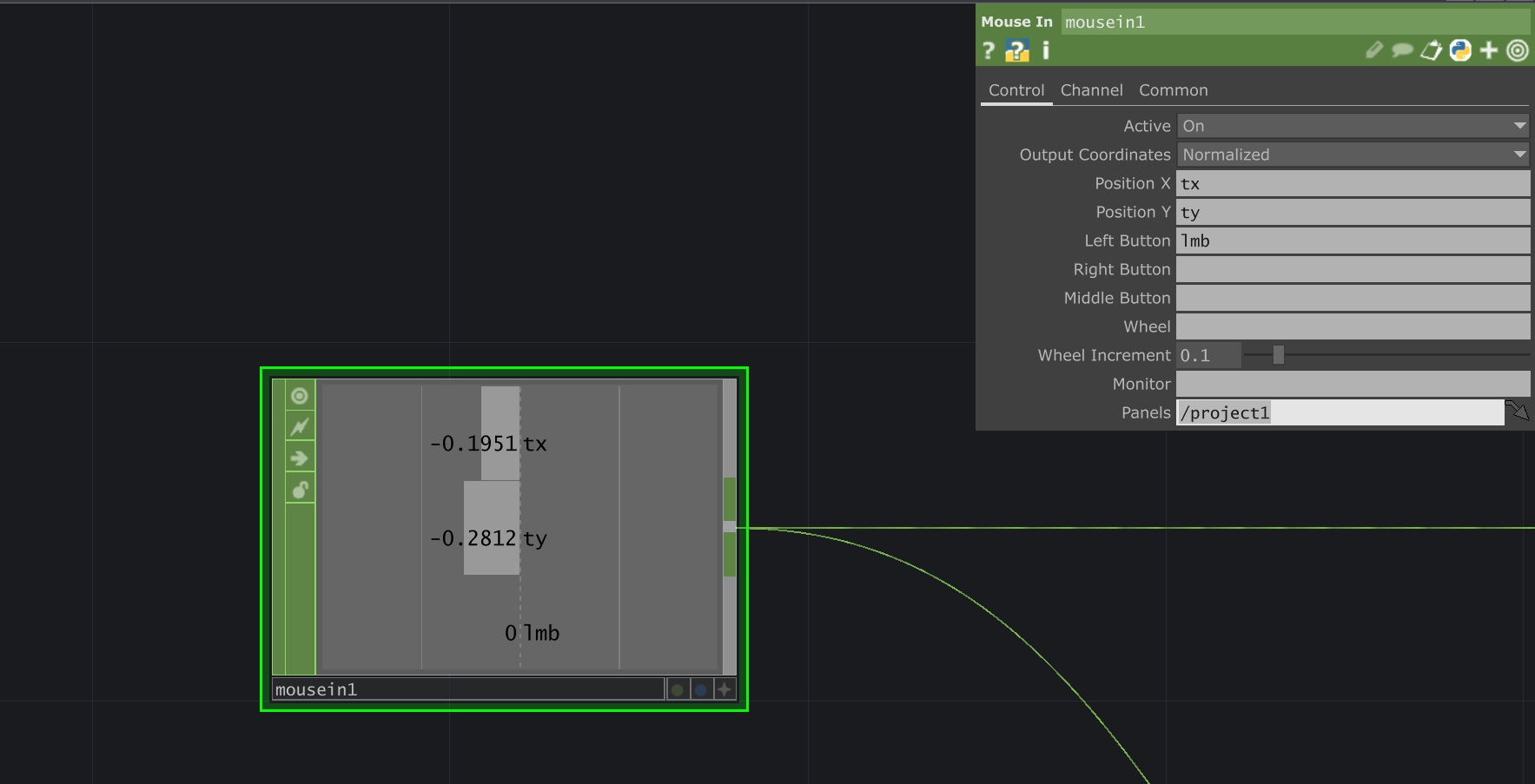The height and width of the screenshot is (784, 1535).
Task: Toggle the bypass arrow flag on mousein1
Action: pos(300,458)
